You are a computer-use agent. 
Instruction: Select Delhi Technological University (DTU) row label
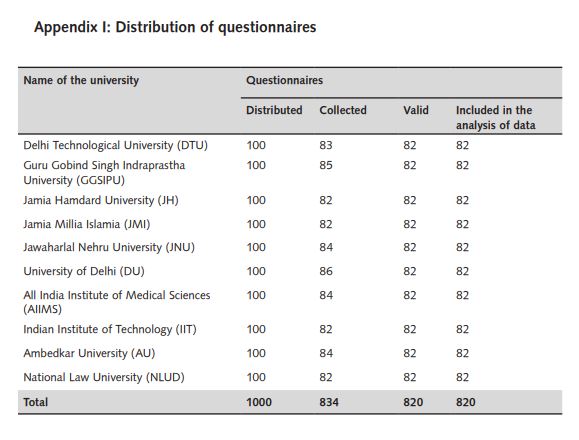click(x=116, y=145)
